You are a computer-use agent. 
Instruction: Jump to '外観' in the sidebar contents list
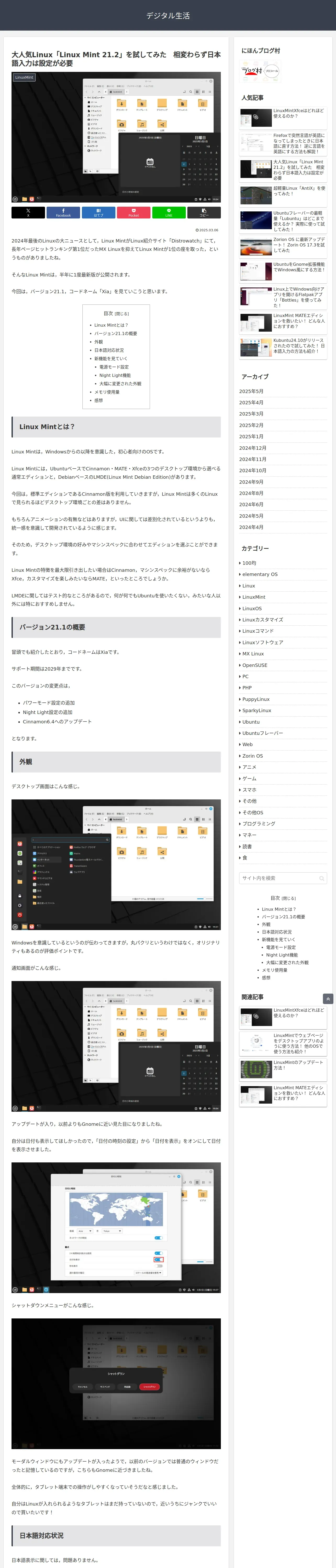(266, 924)
